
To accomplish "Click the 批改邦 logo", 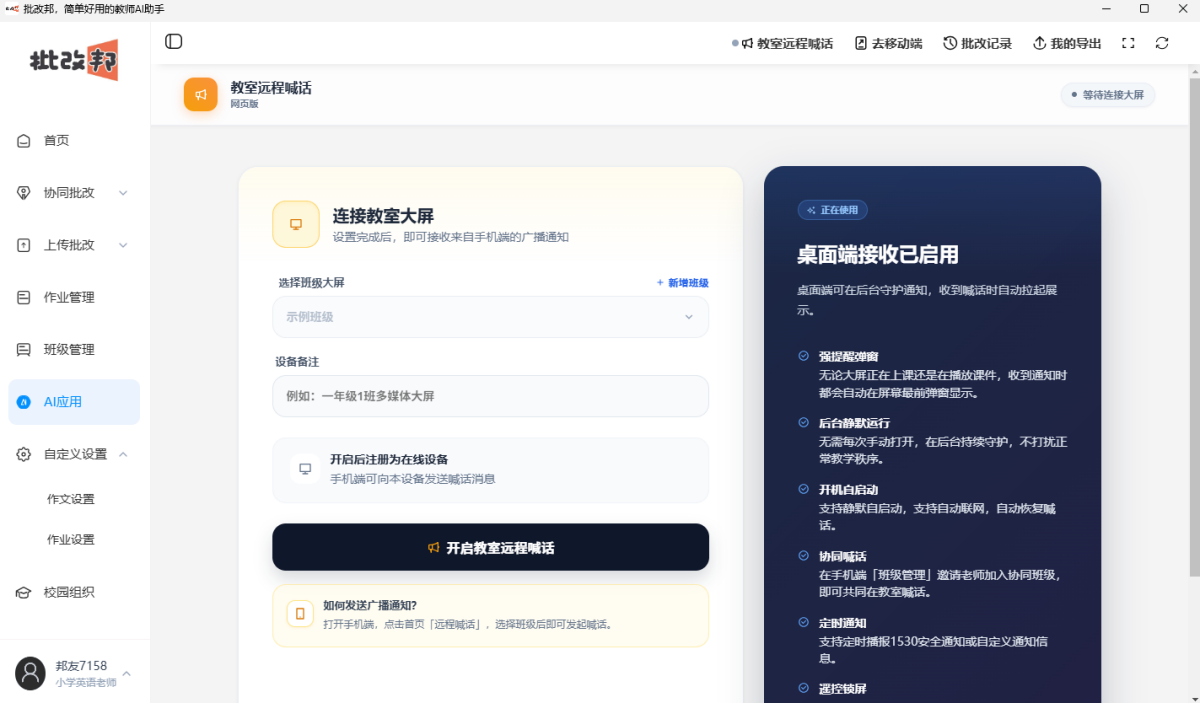I will pyautogui.click(x=74, y=60).
